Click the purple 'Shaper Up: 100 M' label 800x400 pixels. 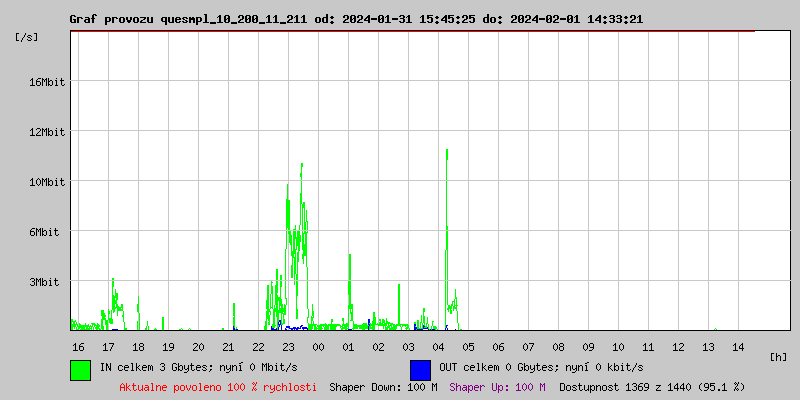(497, 386)
